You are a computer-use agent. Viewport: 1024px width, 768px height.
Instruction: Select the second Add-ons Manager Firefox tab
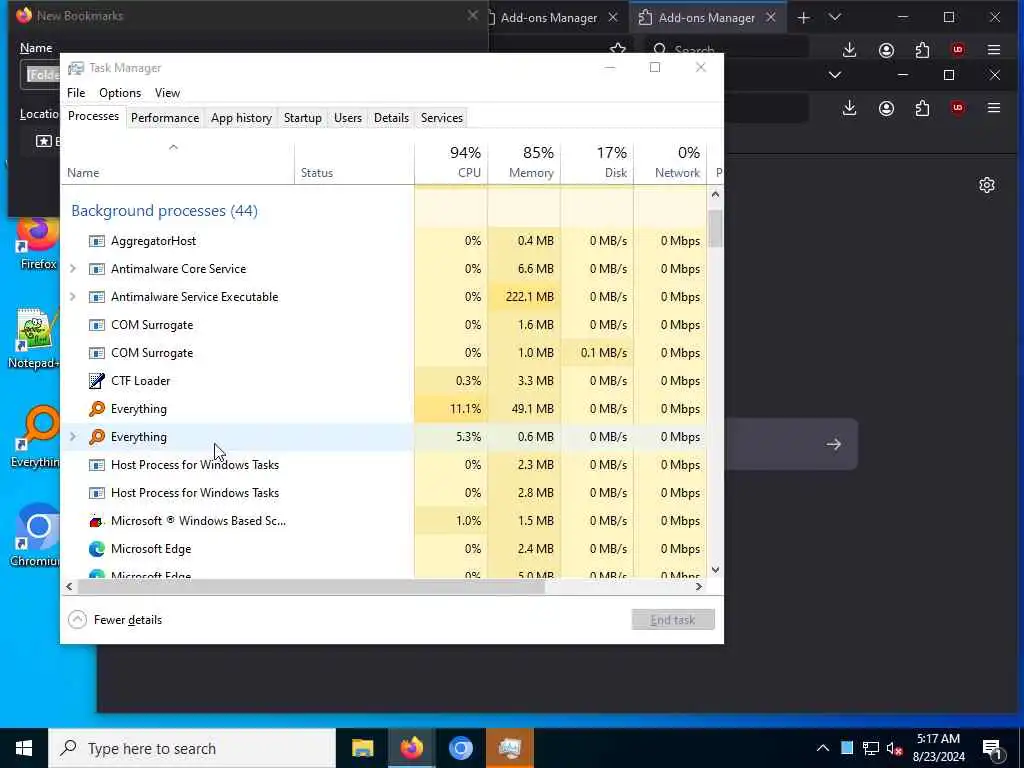[707, 18]
